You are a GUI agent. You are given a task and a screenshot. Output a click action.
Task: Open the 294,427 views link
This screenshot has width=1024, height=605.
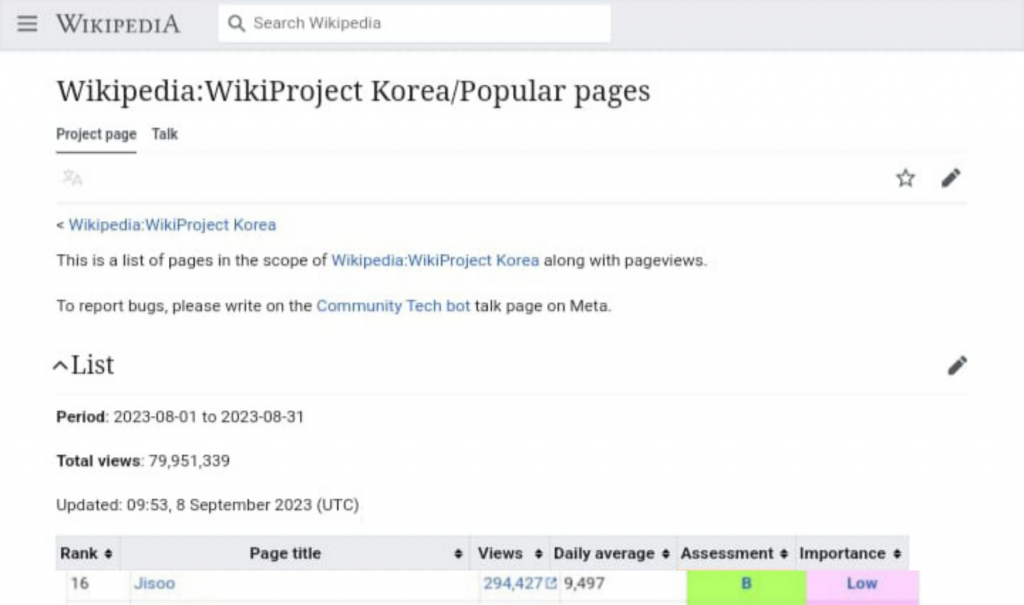519,583
